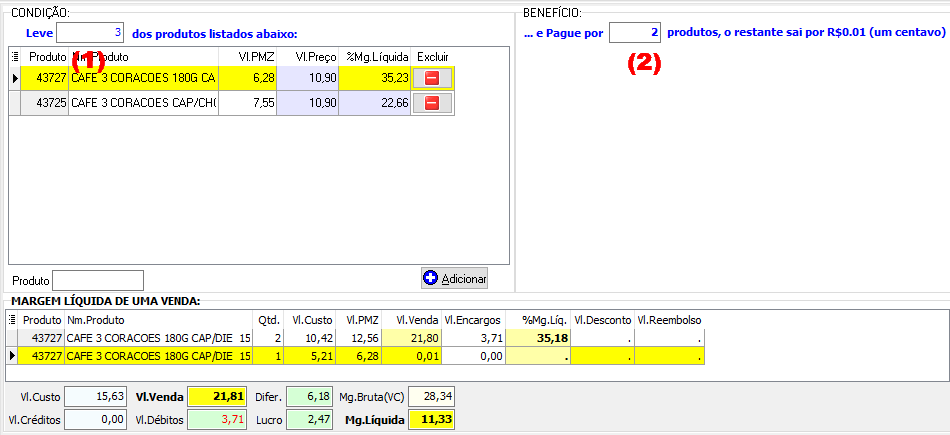
Task: Click the Lucro field showing 2,47
Action: (x=308, y=419)
